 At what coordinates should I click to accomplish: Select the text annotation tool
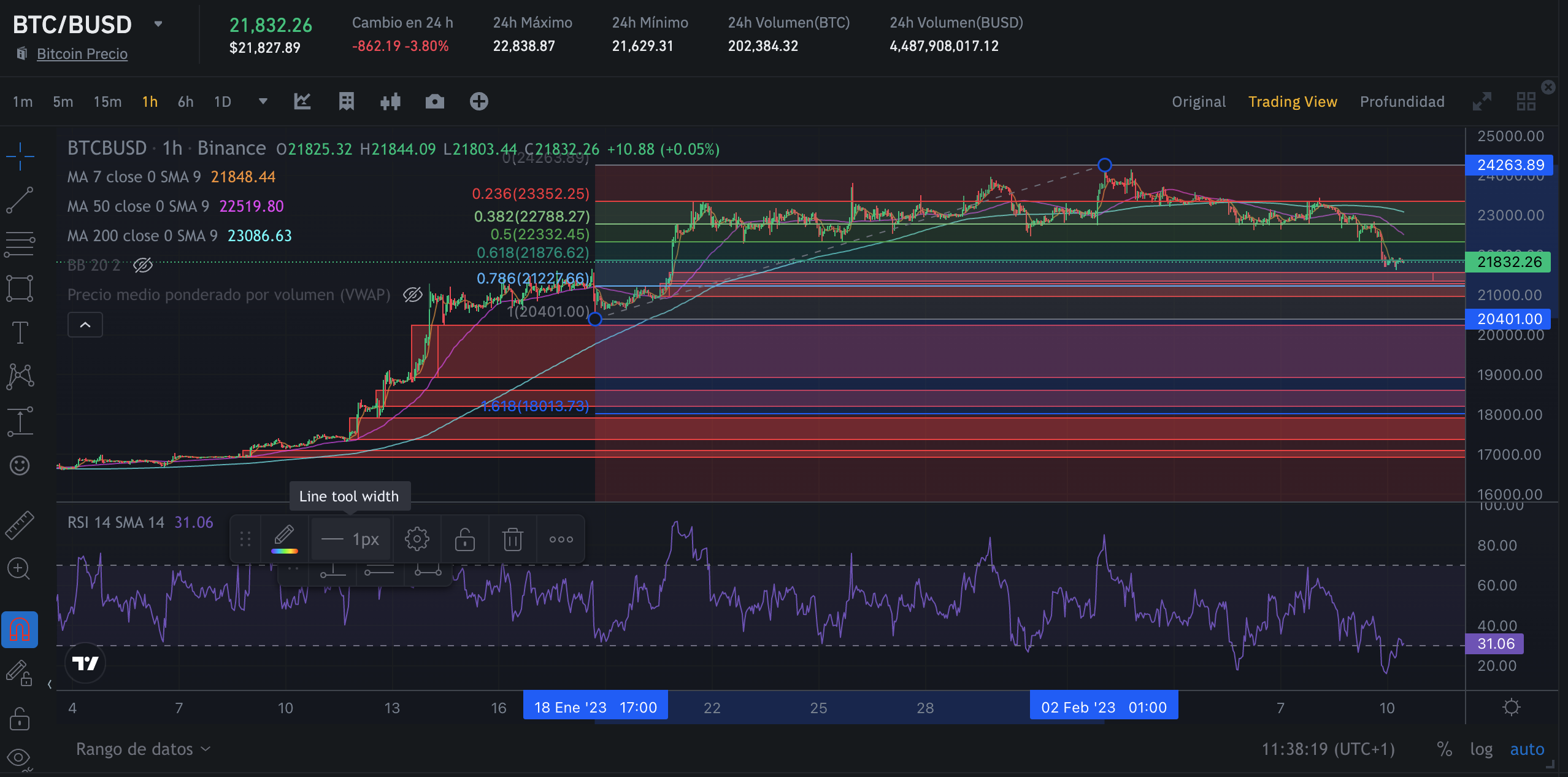pos(20,333)
